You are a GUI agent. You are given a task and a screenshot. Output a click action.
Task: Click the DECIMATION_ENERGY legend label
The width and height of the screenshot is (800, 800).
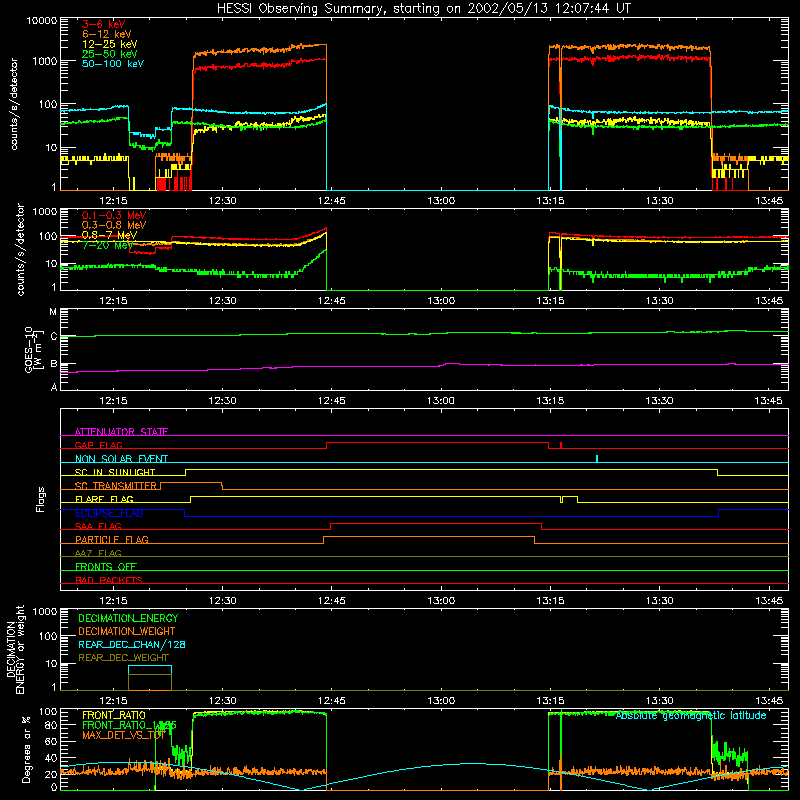point(128,618)
